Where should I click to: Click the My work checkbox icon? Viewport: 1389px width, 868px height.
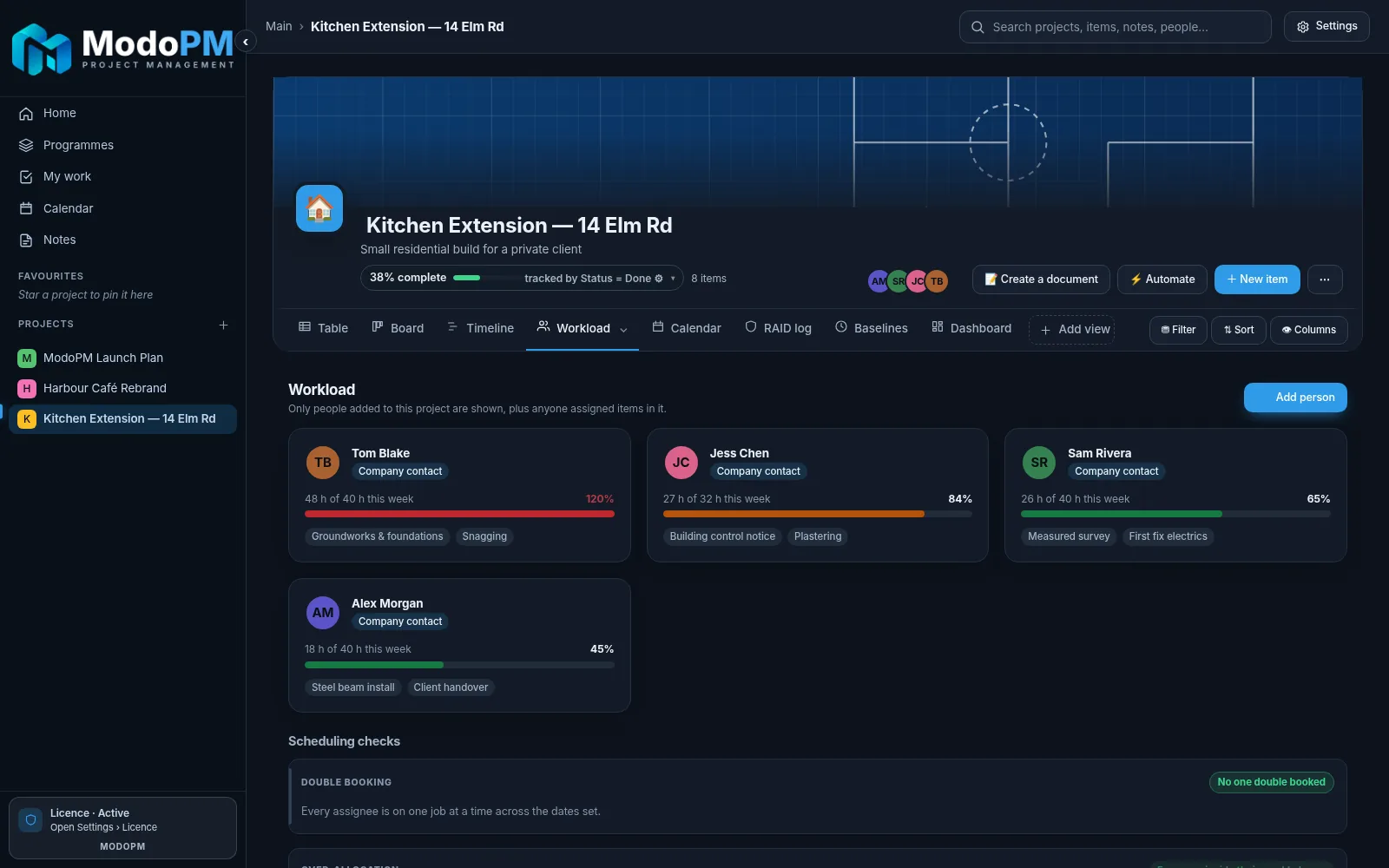tap(26, 177)
